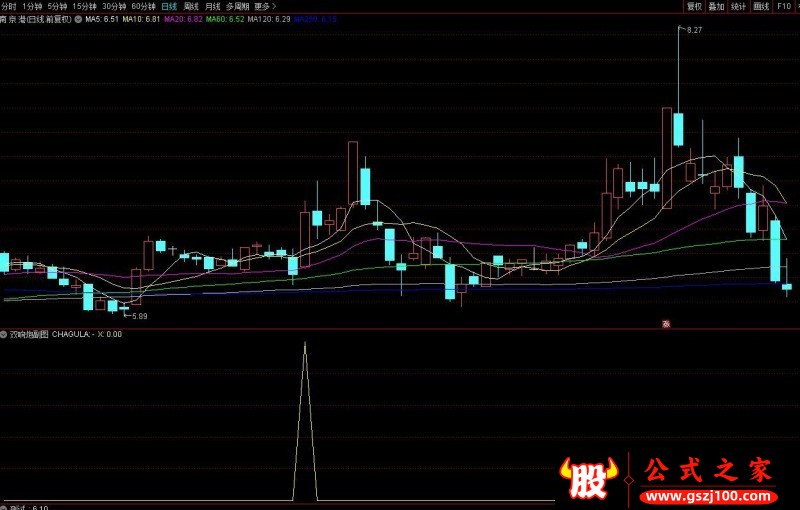Expand the 更多 periods dropdown

tap(265, 6)
